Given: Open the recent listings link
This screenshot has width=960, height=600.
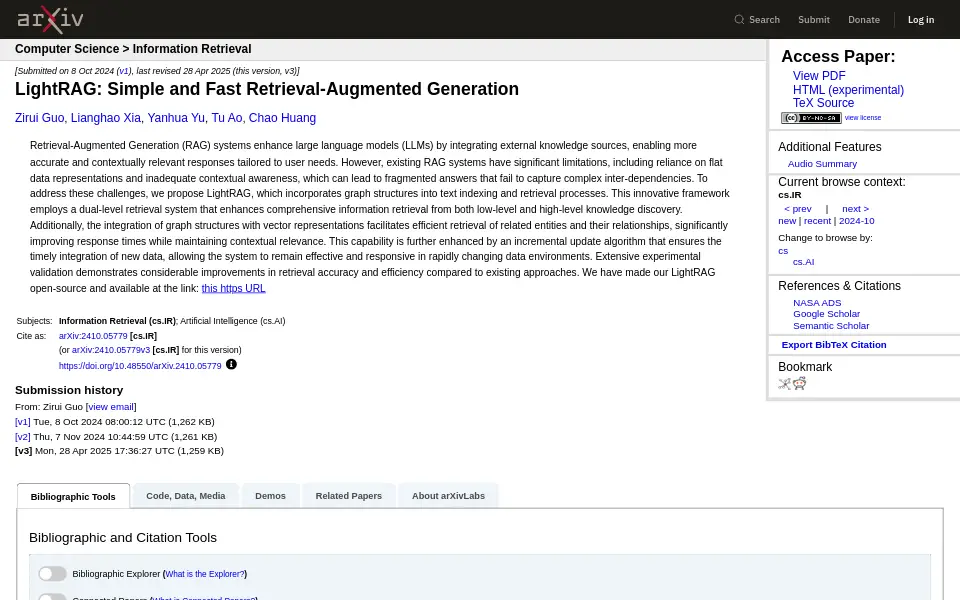Looking at the screenshot, I should (x=817, y=221).
